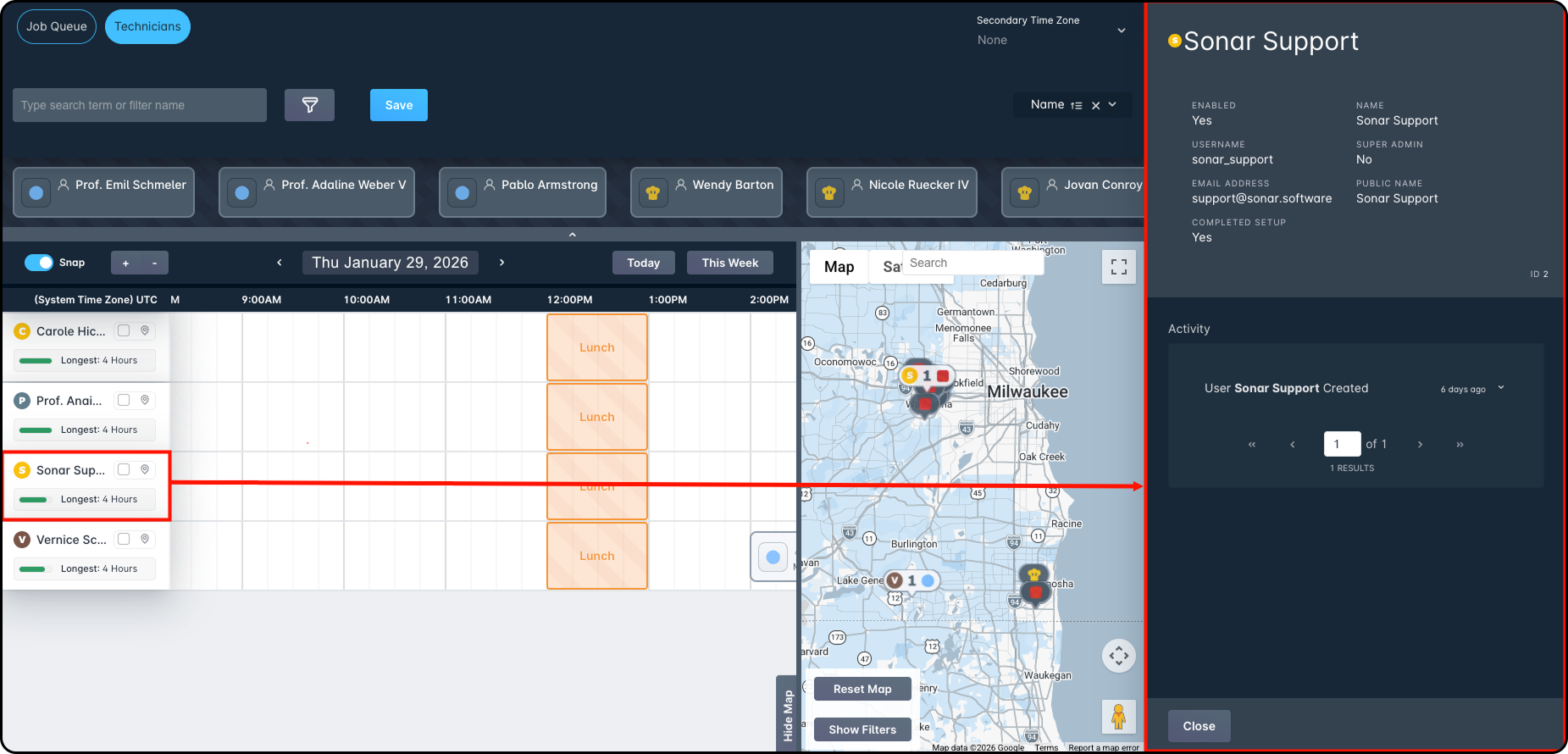The image size is (1568, 754).
Task: Click the activity page number field
Action: point(1343,444)
